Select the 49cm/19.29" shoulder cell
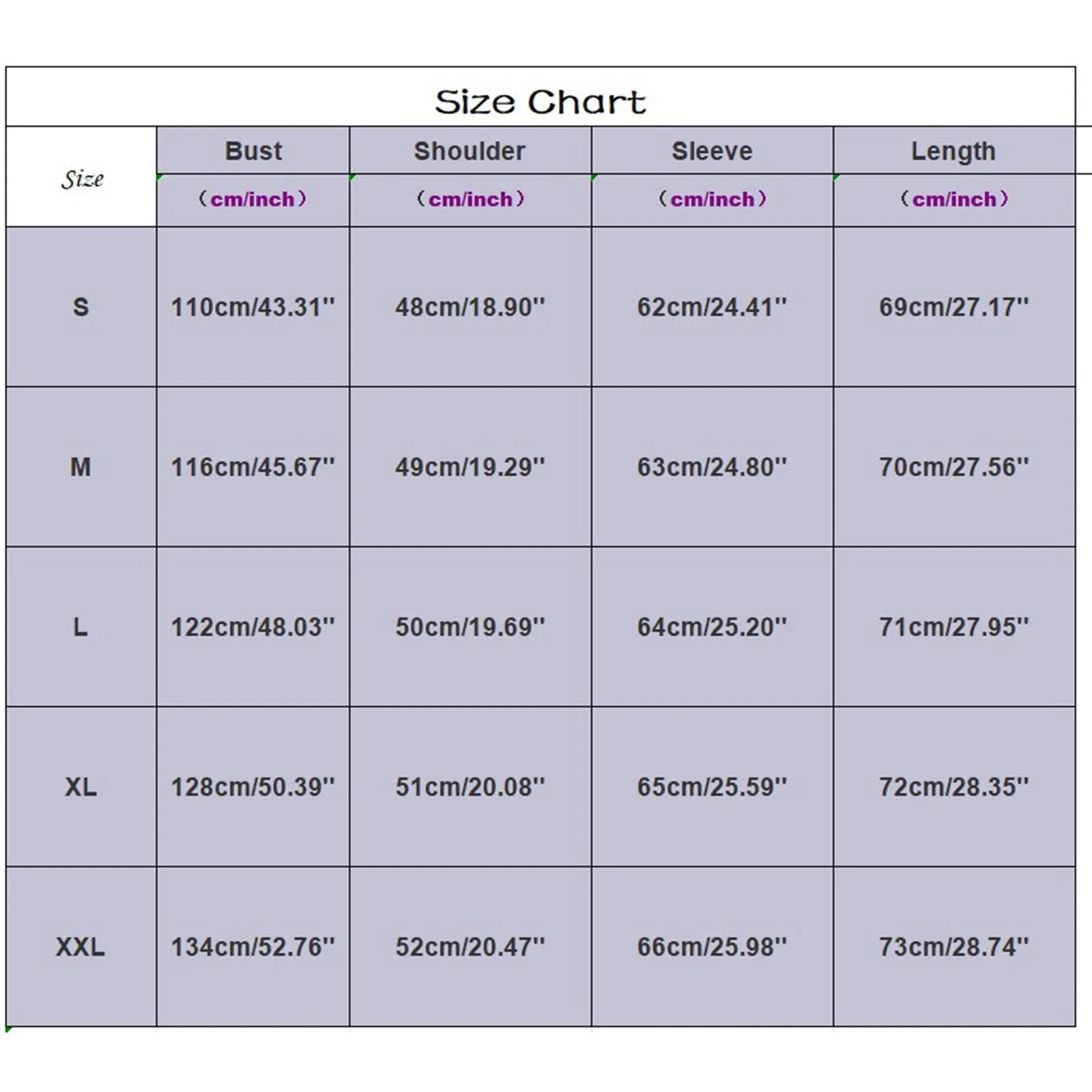 click(470, 467)
